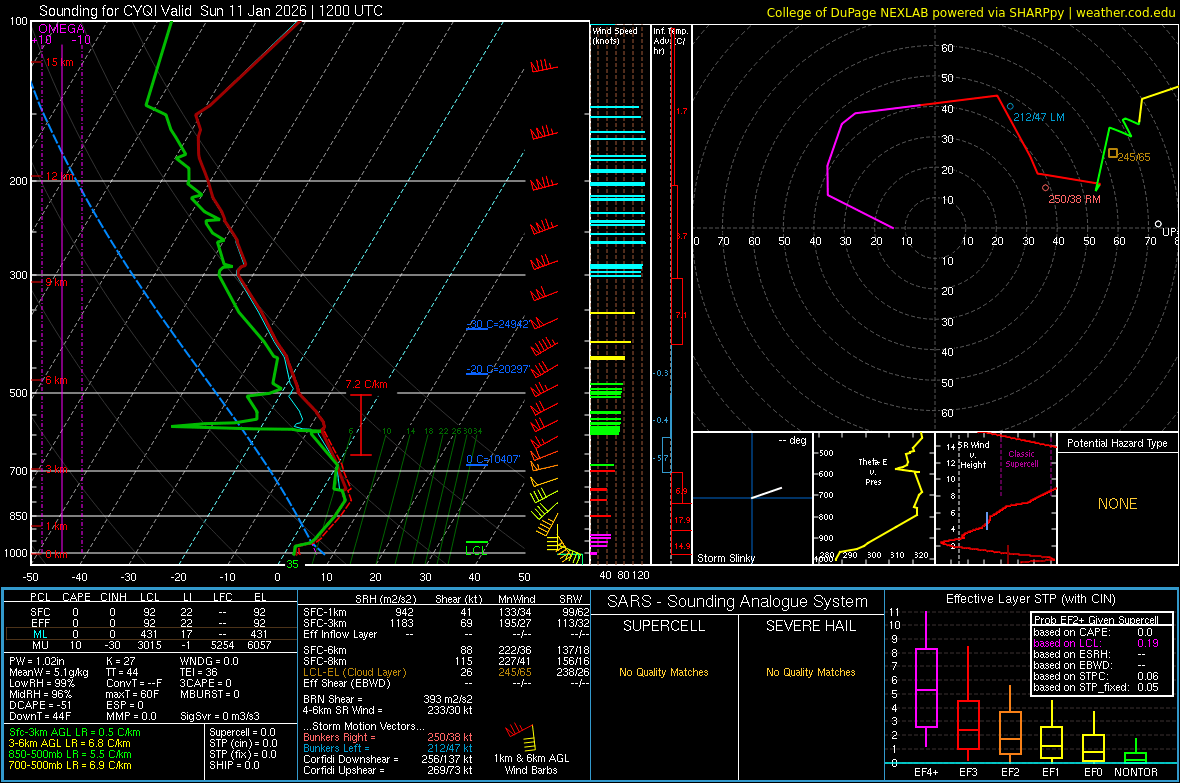Select the 'MU' parcel row in table
1180x783 pixels.
click(150, 644)
